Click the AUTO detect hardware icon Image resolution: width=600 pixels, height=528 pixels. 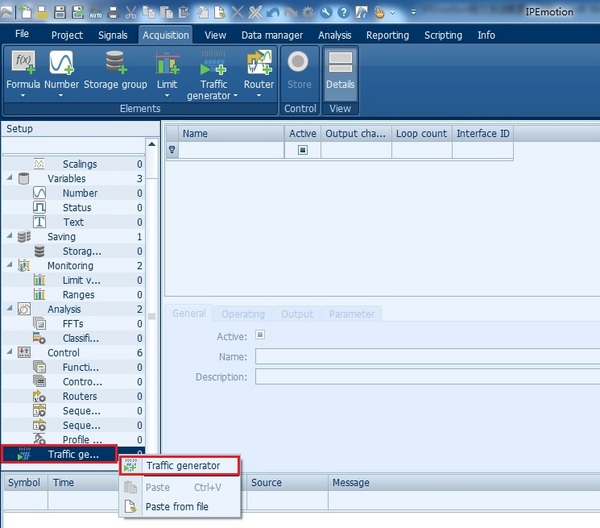95,13
